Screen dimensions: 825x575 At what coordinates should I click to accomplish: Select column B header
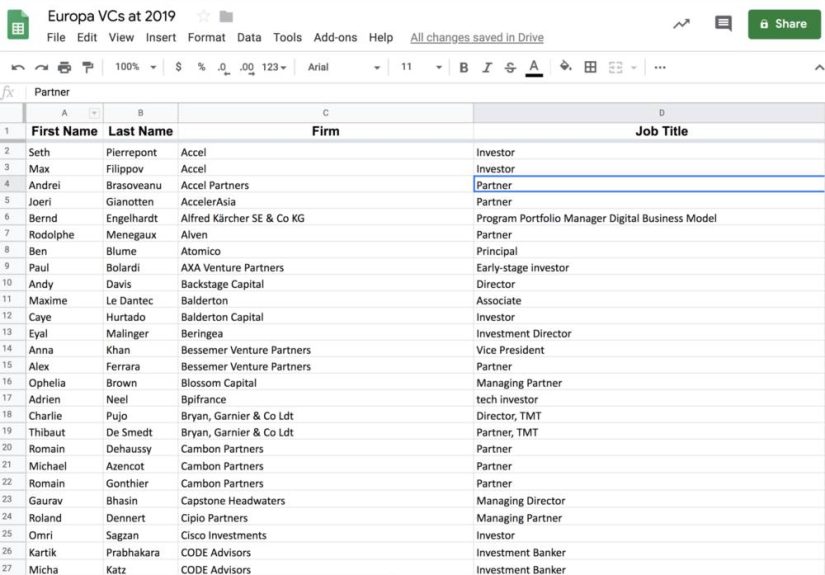(140, 113)
